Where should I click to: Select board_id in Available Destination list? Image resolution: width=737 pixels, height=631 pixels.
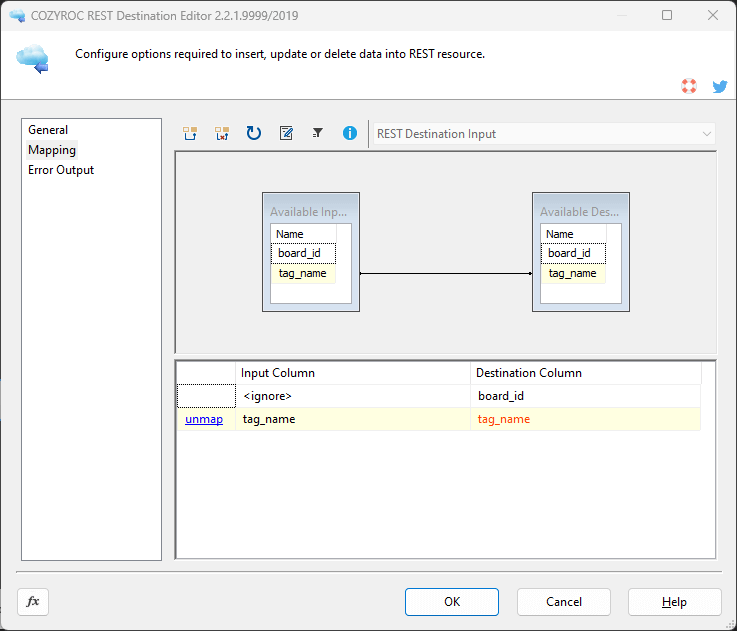tap(573, 253)
